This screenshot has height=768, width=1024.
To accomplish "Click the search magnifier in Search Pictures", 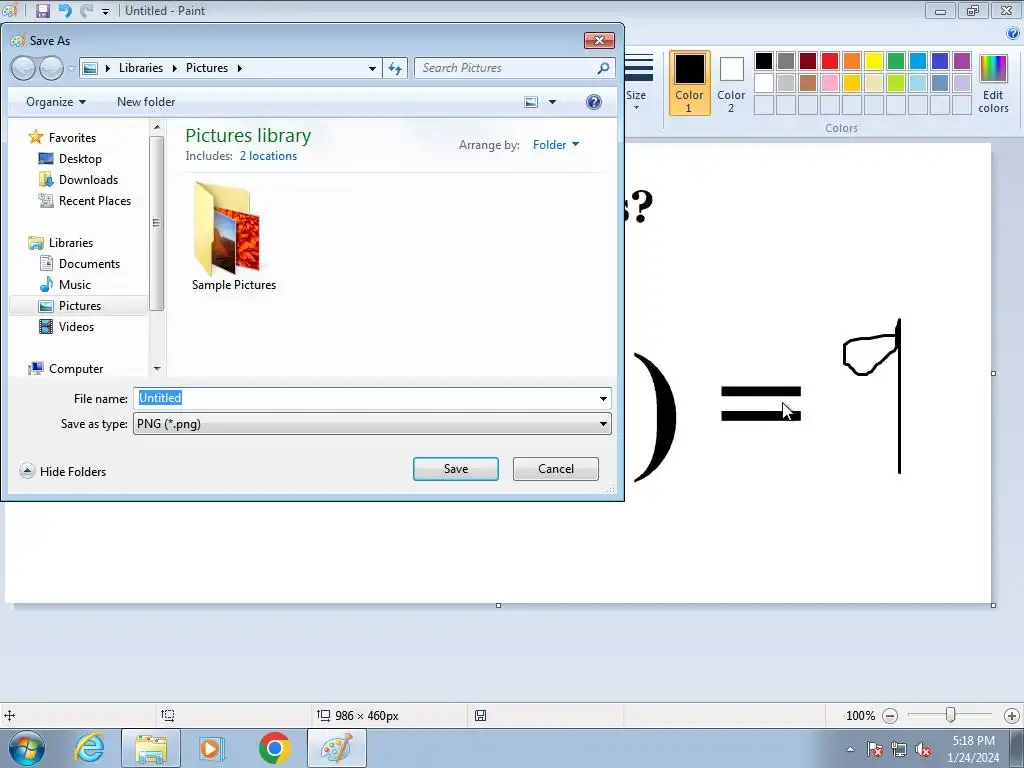I will 603,68.
